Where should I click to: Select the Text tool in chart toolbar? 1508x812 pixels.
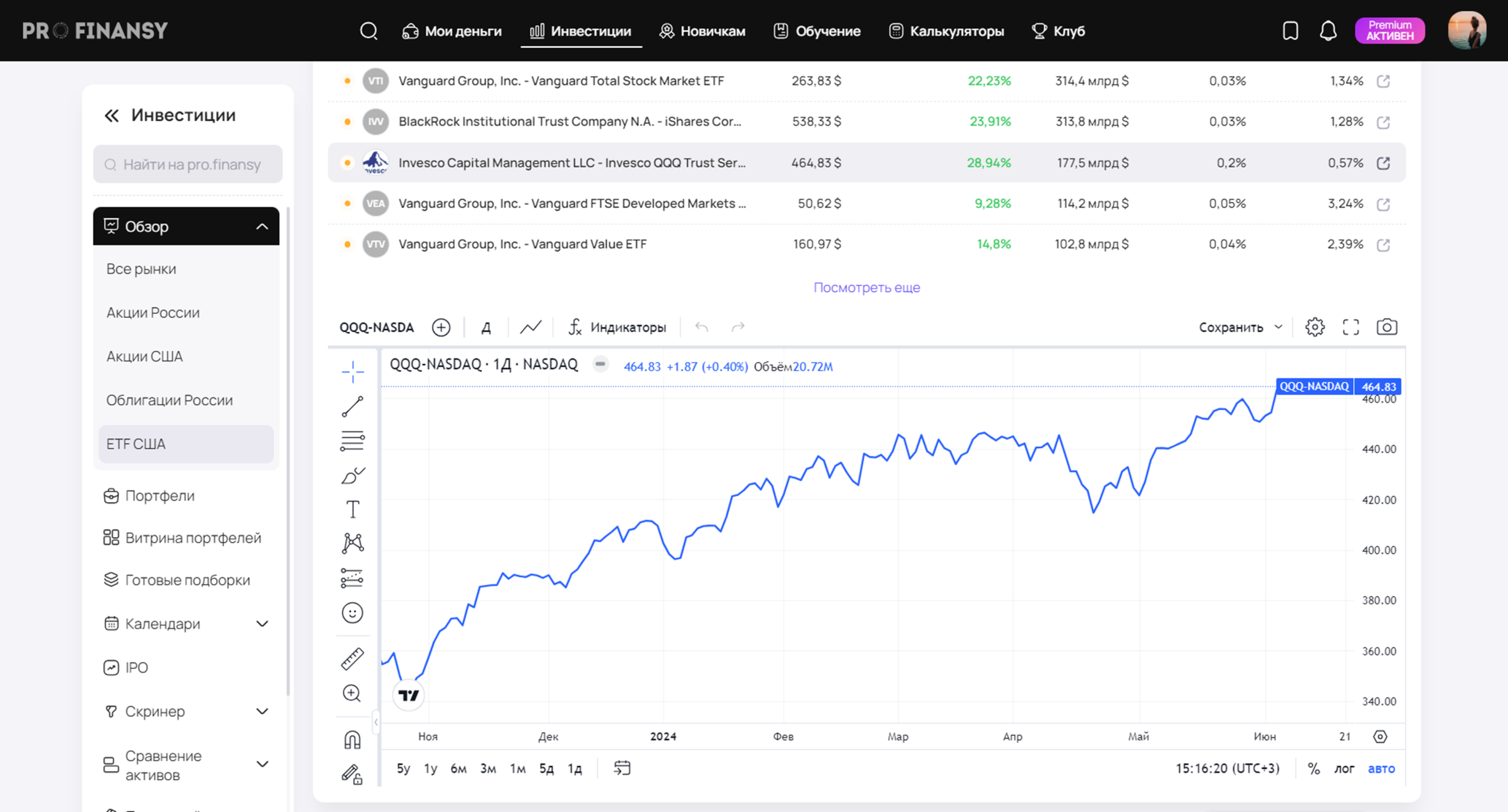[352, 509]
